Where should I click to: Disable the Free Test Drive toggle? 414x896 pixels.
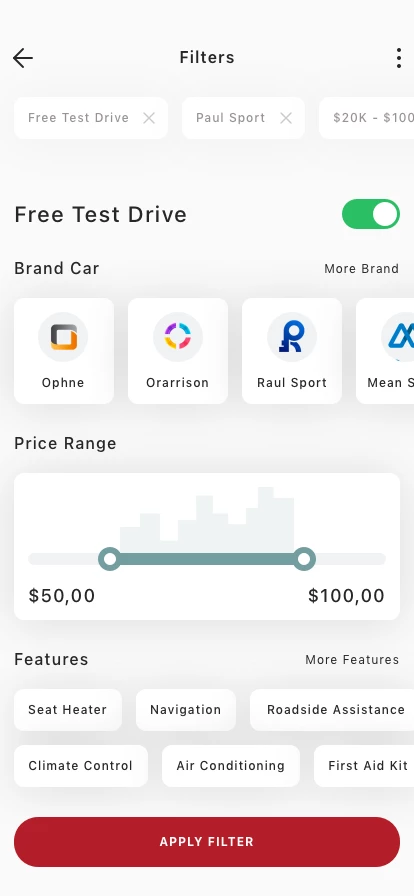[371, 214]
